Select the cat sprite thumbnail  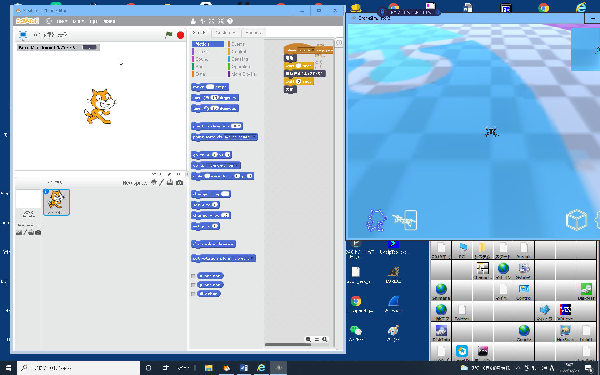pos(56,202)
